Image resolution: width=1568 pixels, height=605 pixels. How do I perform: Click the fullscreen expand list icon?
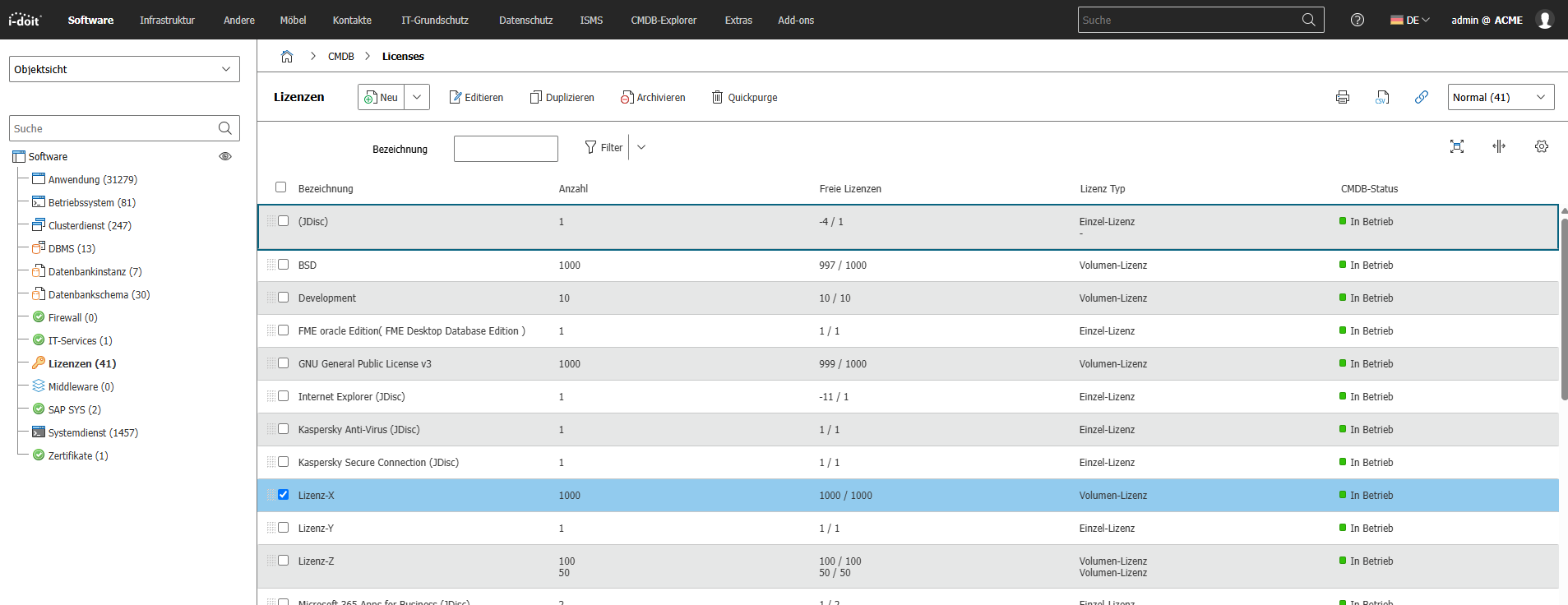tap(1457, 146)
